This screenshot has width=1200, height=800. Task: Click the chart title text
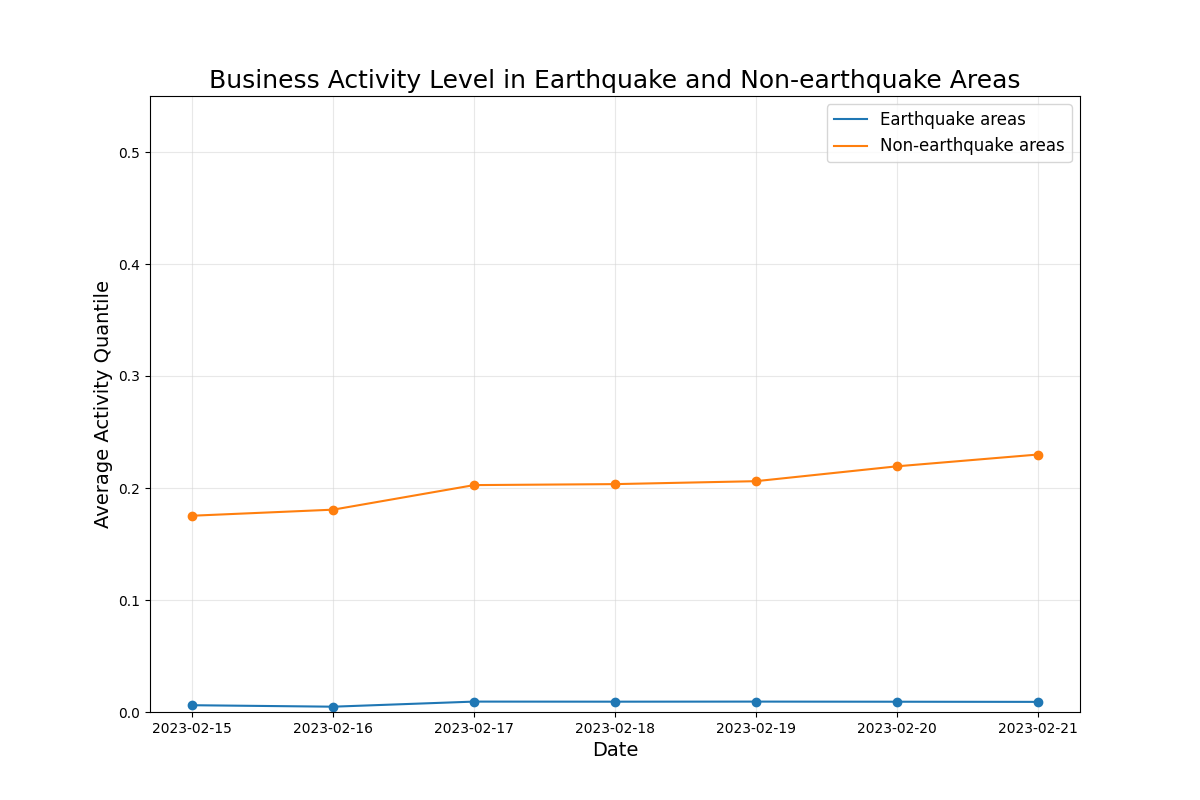click(x=614, y=80)
